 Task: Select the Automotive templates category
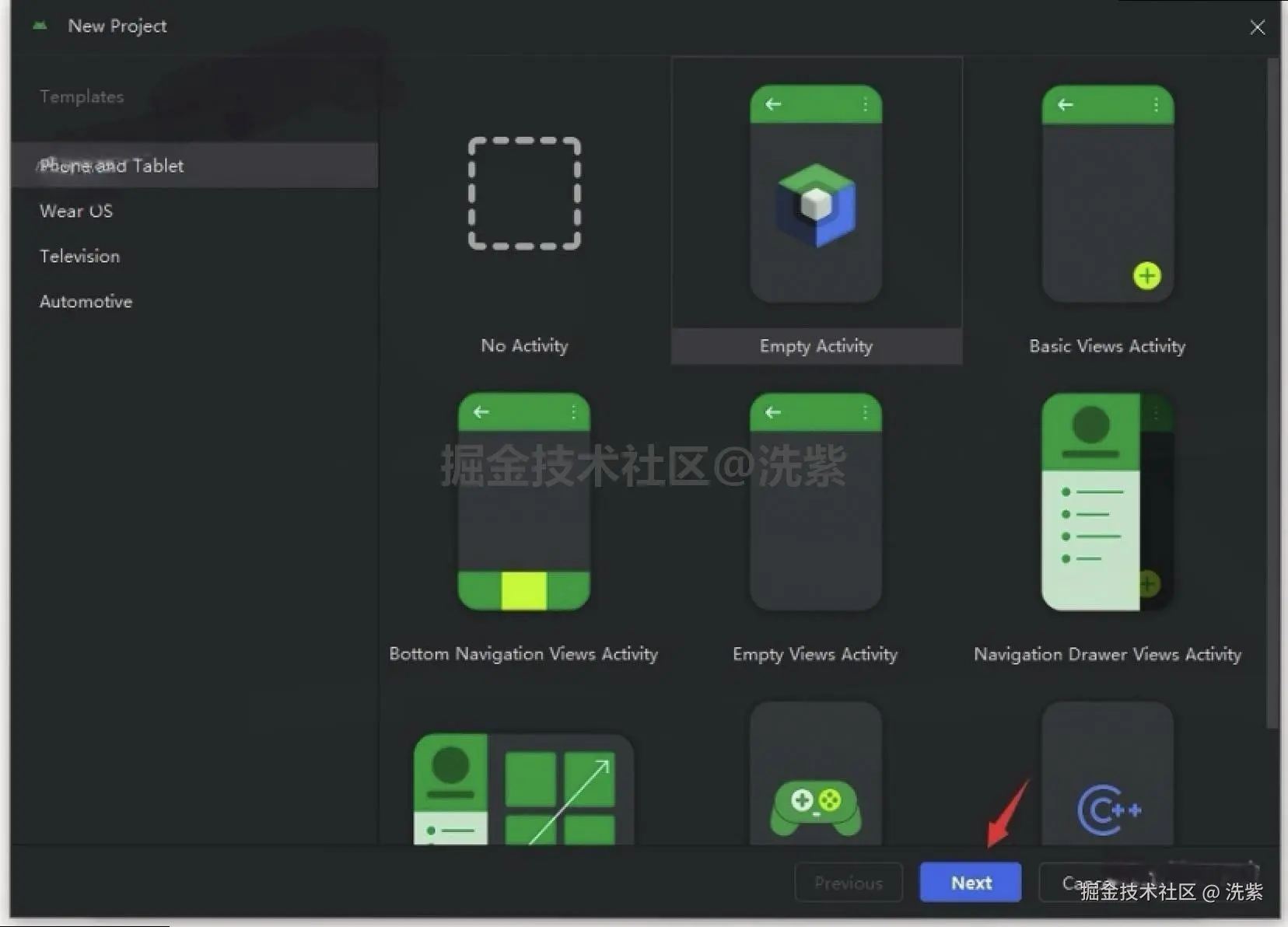coord(86,301)
